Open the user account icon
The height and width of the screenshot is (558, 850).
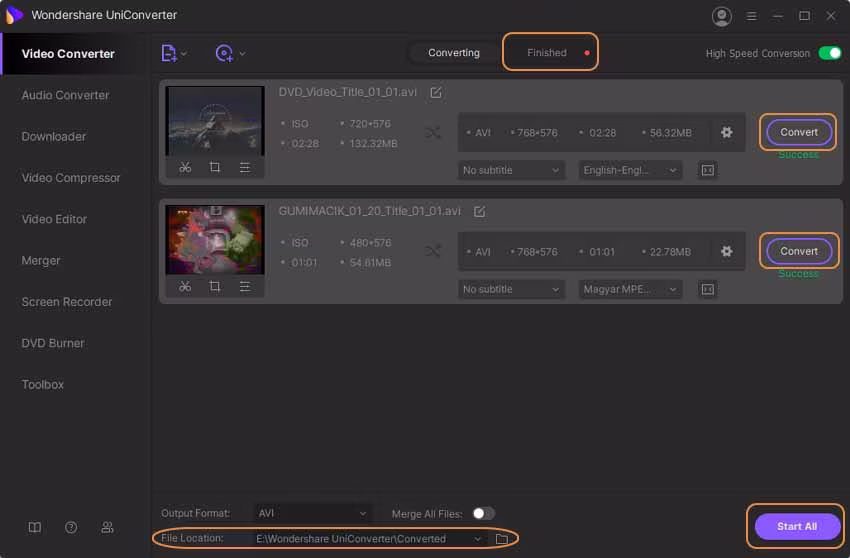(x=722, y=16)
